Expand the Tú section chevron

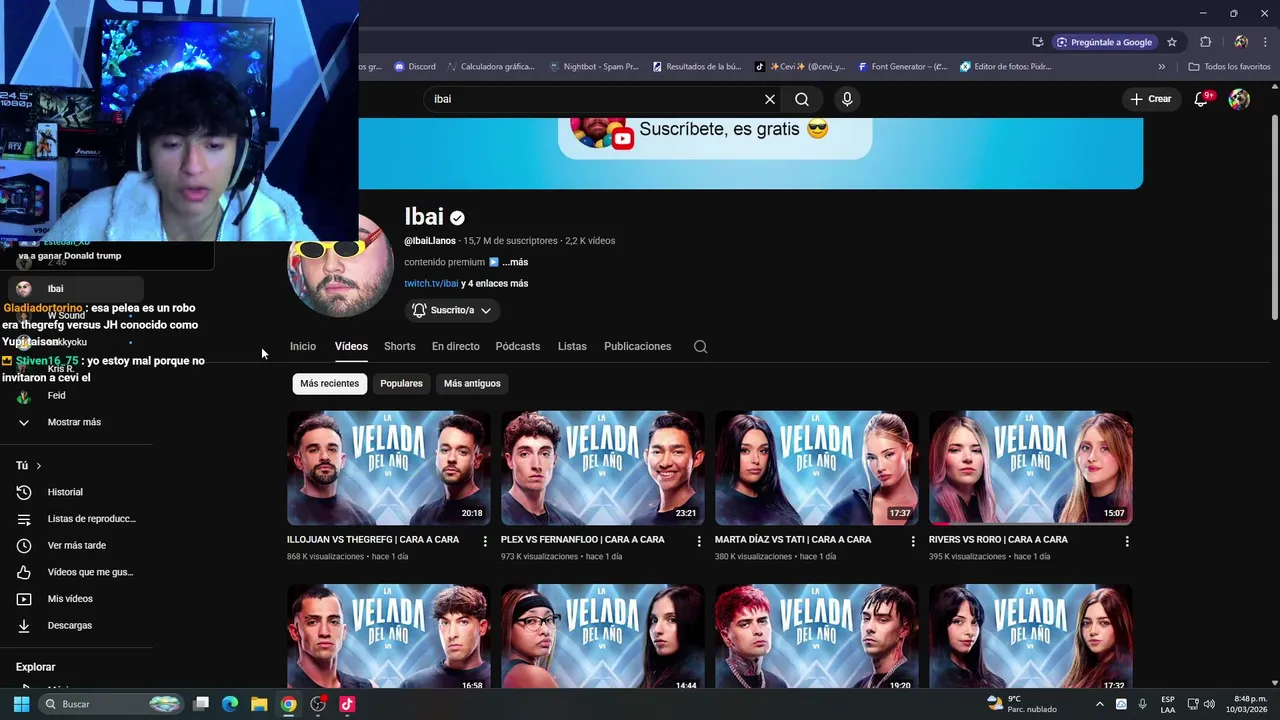point(39,466)
